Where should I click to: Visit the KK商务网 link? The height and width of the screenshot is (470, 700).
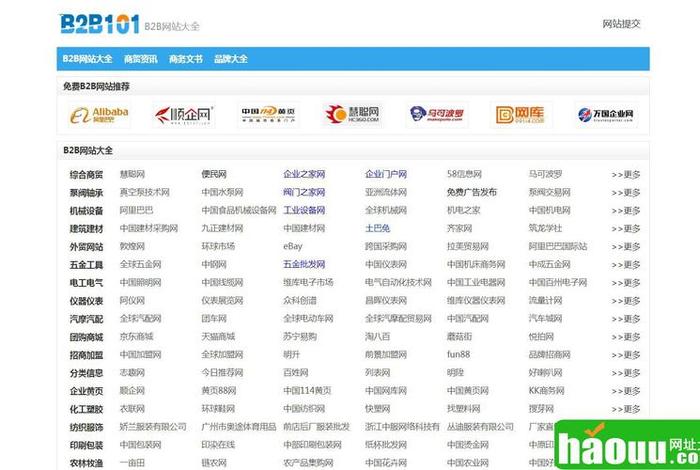pyautogui.click(x=546, y=391)
